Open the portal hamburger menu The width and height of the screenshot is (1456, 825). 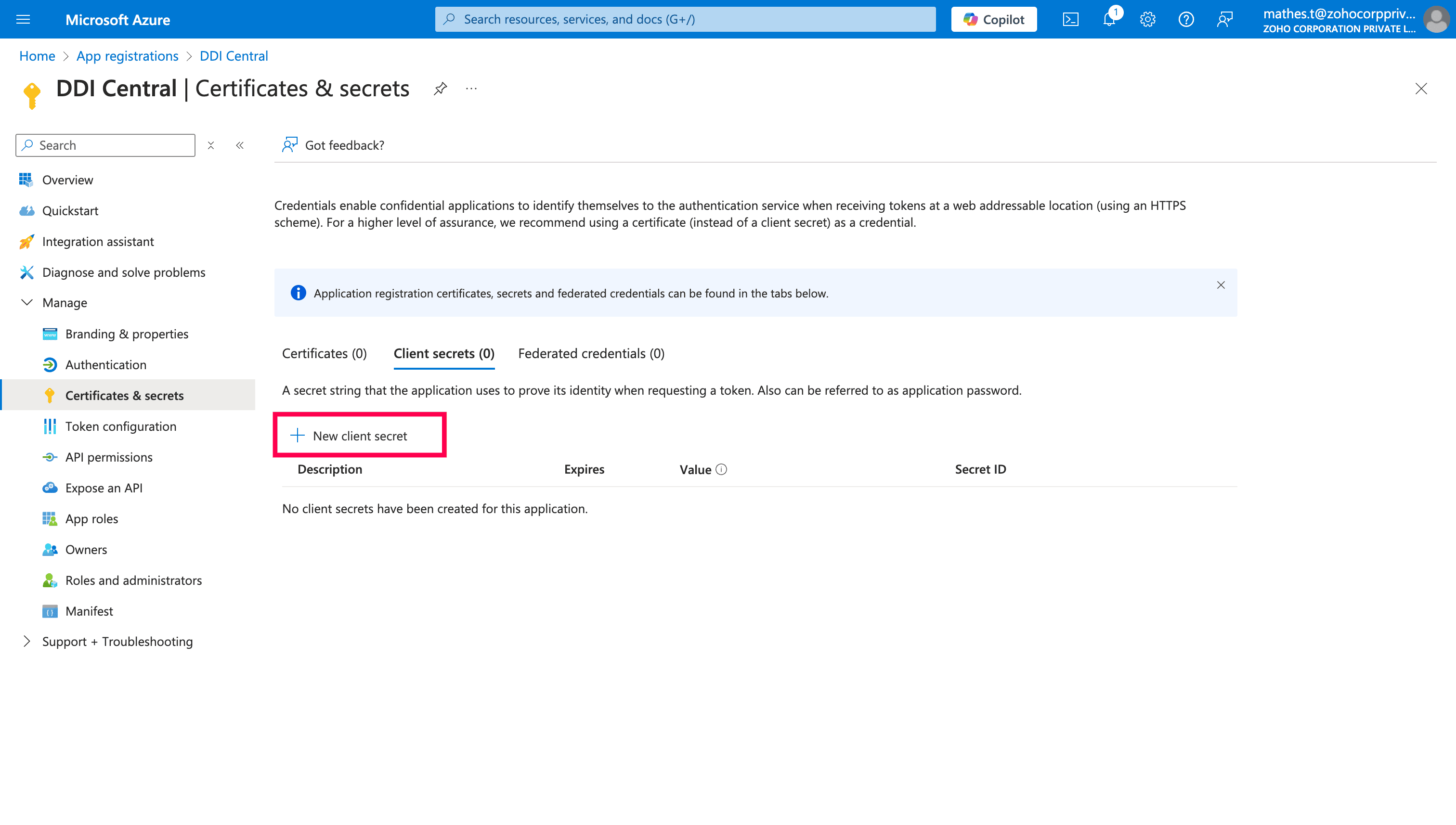pyautogui.click(x=23, y=19)
